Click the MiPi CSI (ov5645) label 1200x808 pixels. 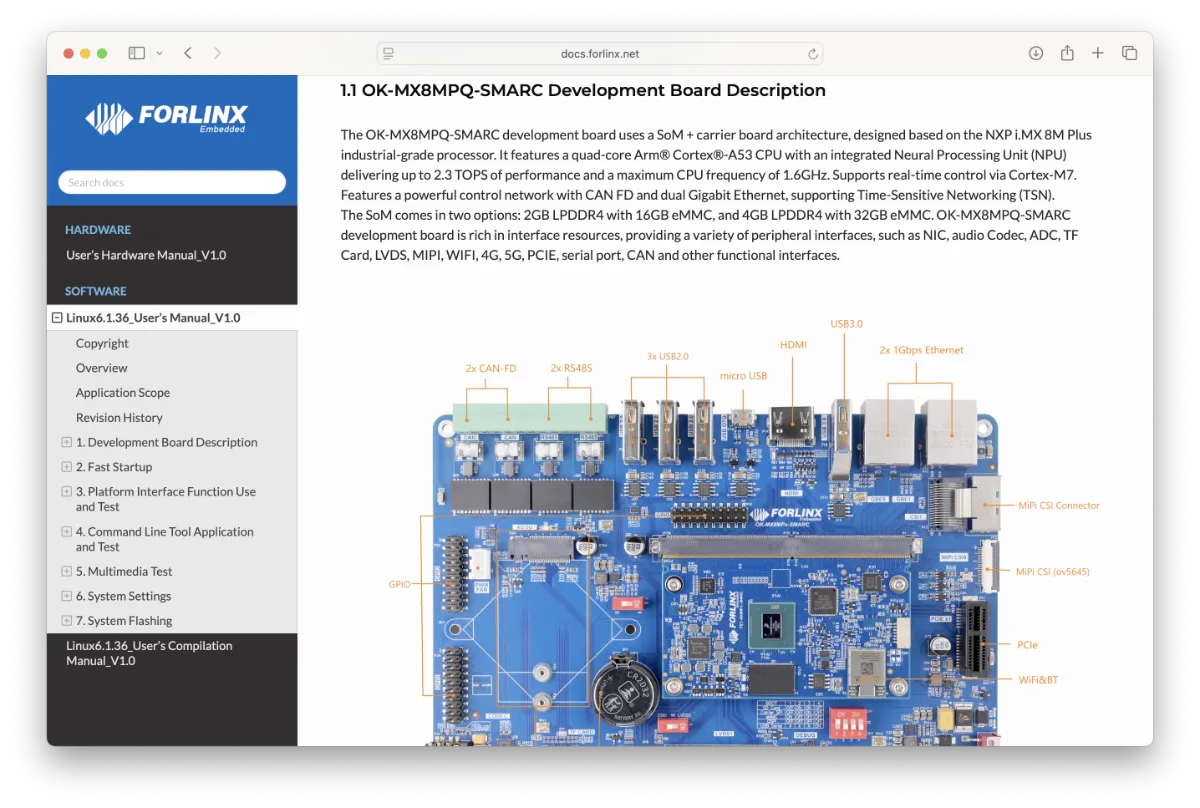coord(1053,572)
